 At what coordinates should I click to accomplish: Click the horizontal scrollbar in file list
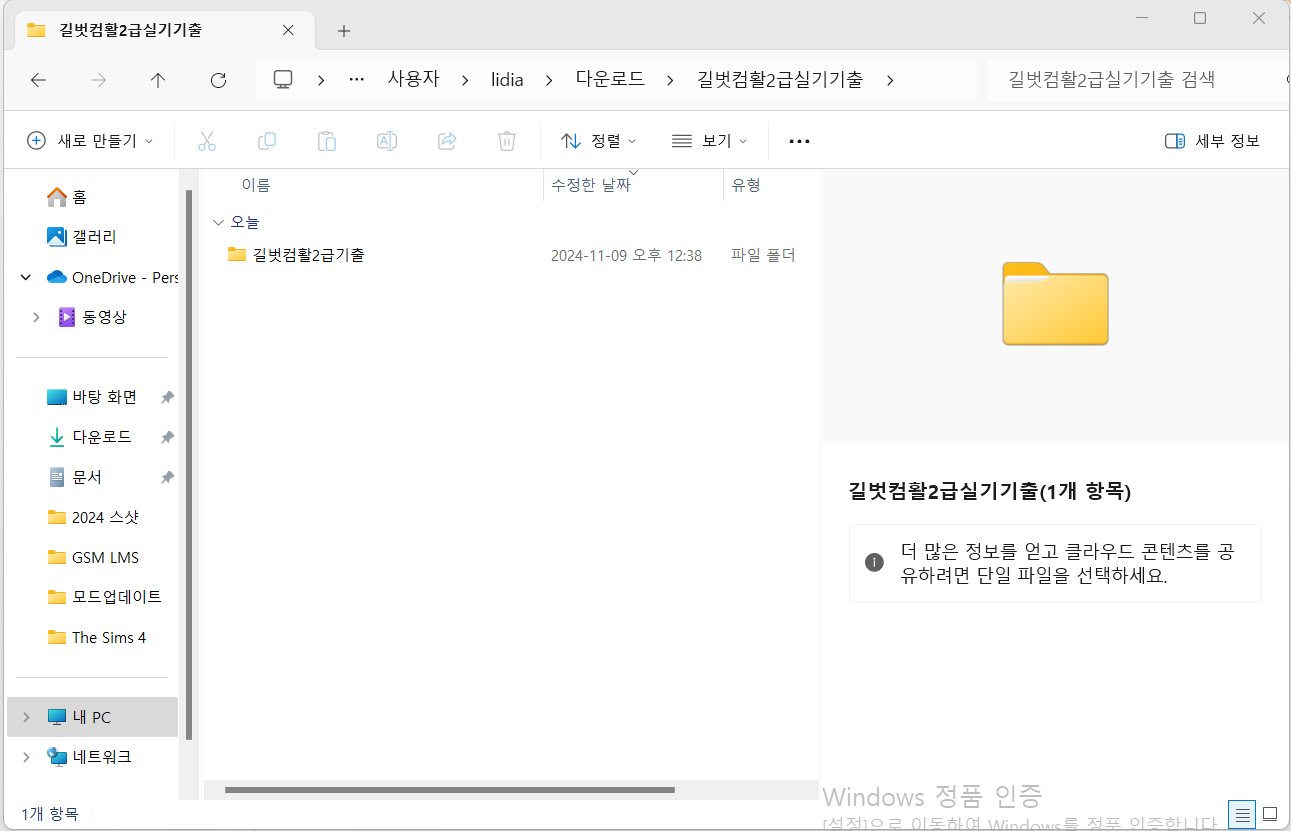[450, 790]
